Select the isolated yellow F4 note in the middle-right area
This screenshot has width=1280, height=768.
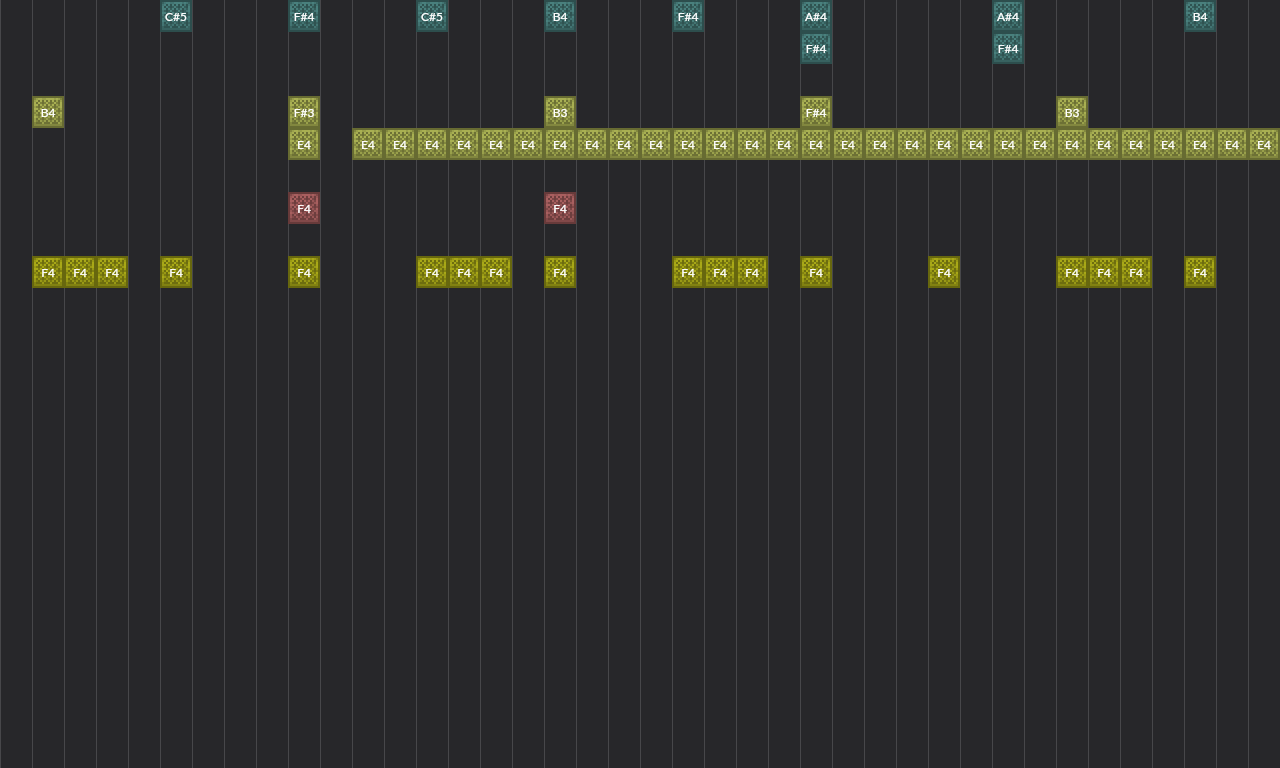(x=943, y=272)
